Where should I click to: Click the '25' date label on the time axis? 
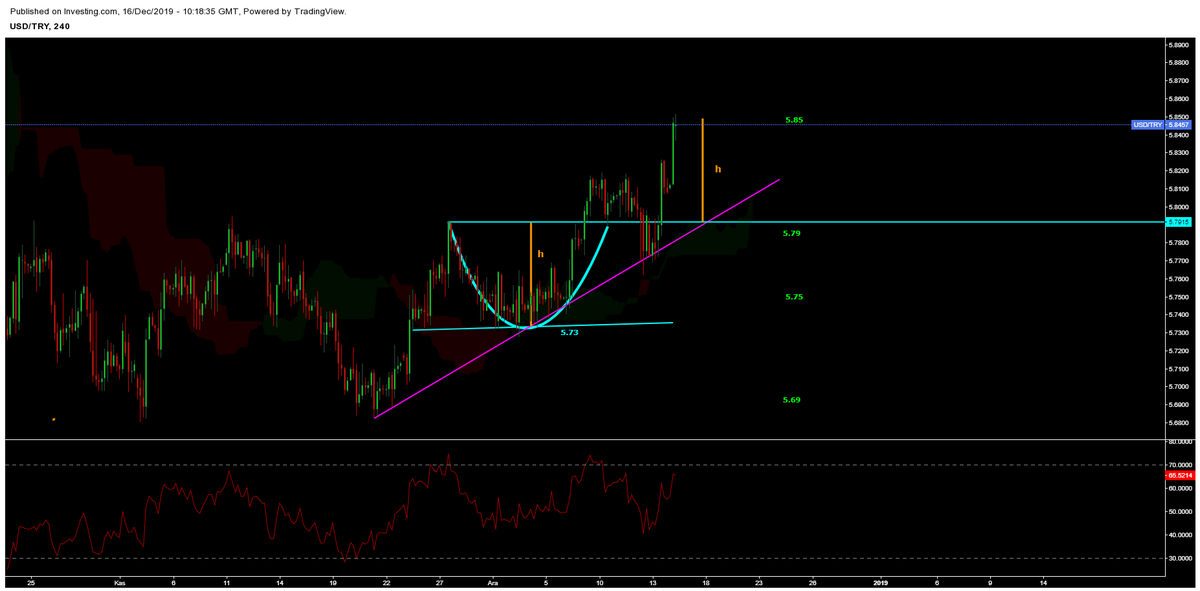click(32, 582)
